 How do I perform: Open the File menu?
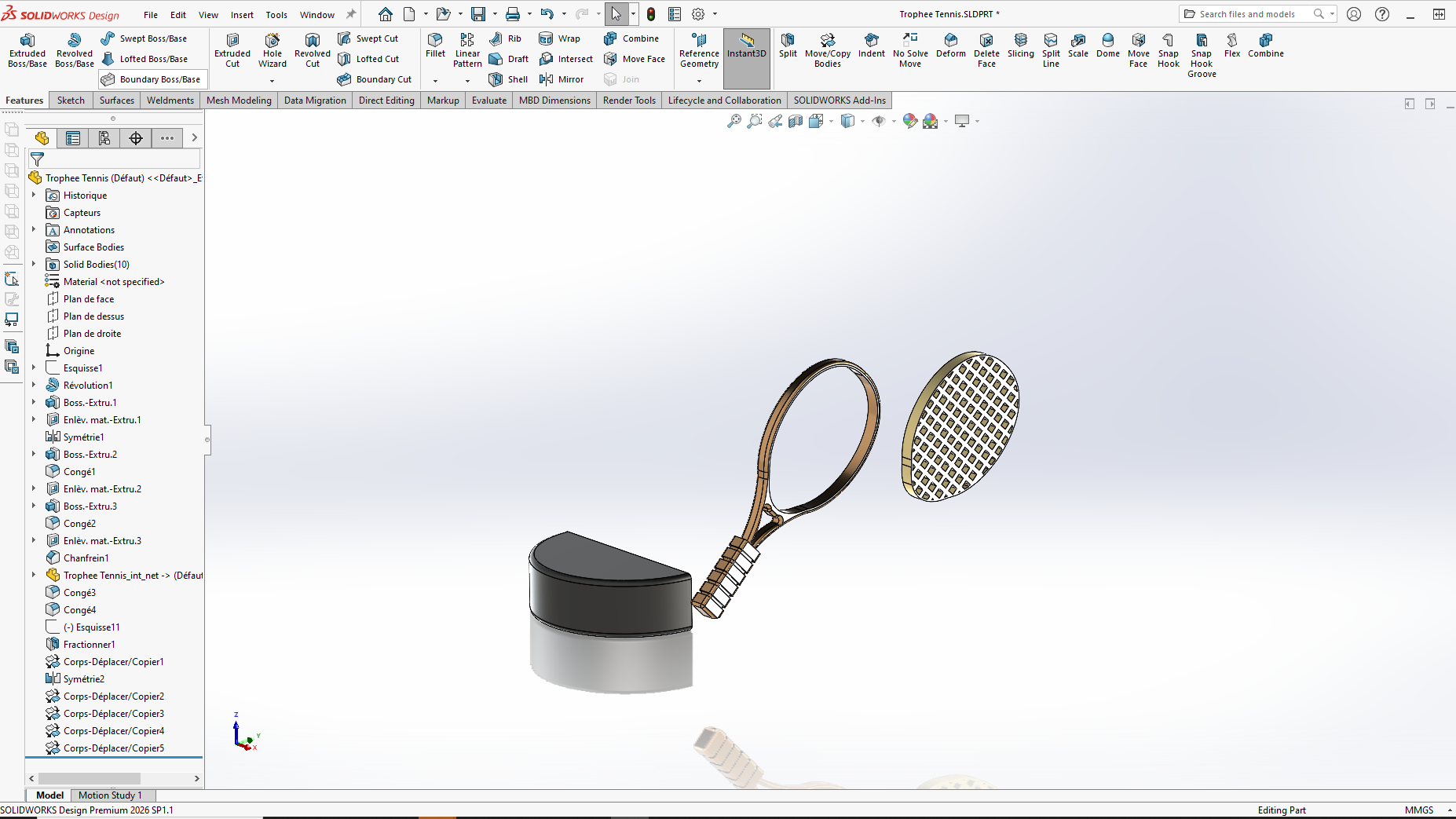pyautogui.click(x=151, y=15)
